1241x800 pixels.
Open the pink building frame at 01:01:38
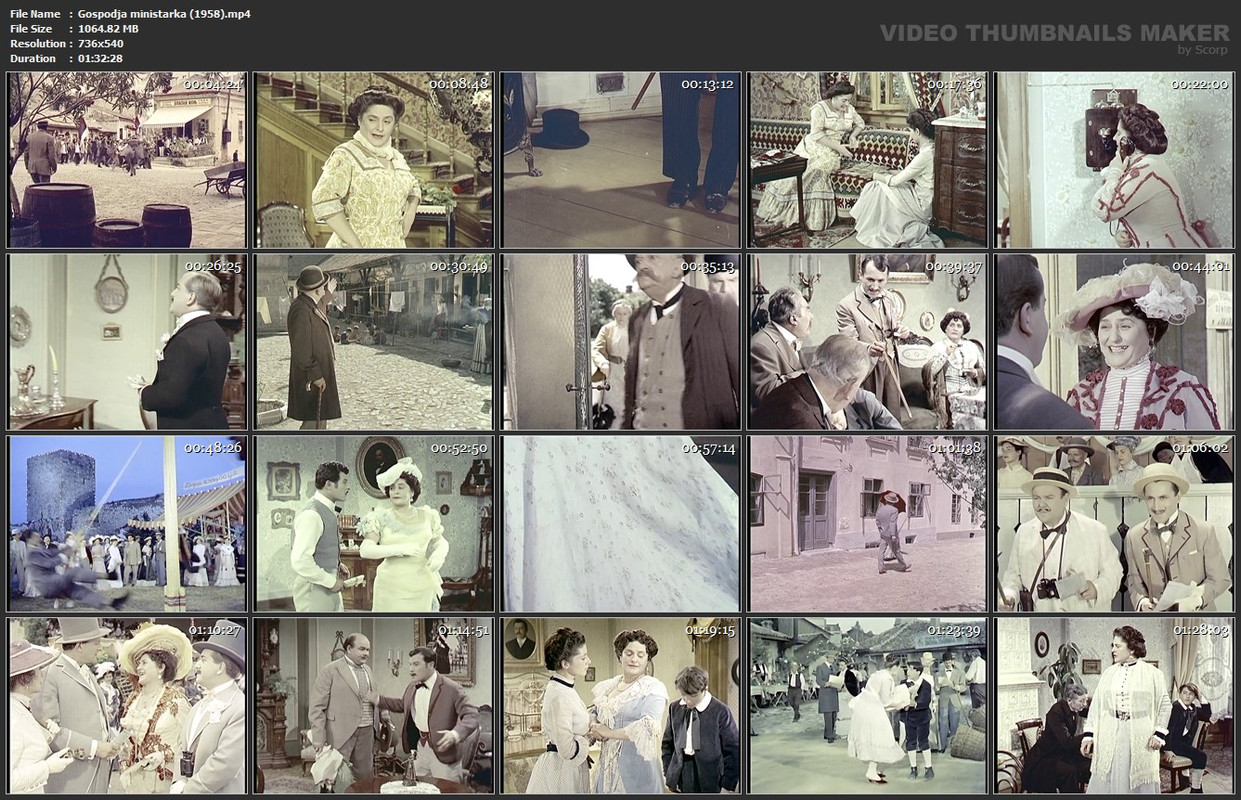coord(867,523)
